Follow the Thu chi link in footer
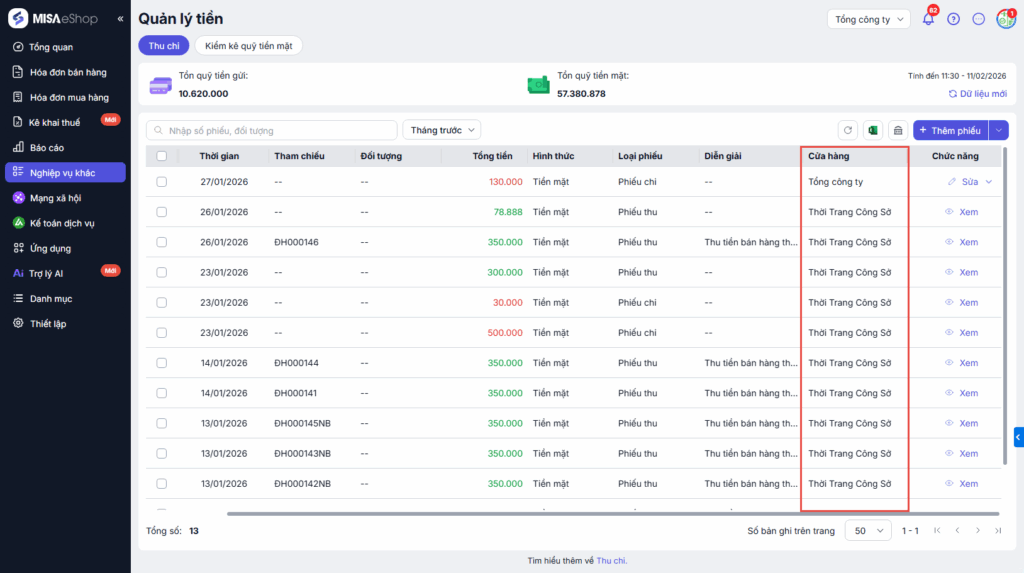The width and height of the screenshot is (1024, 573). coord(611,561)
